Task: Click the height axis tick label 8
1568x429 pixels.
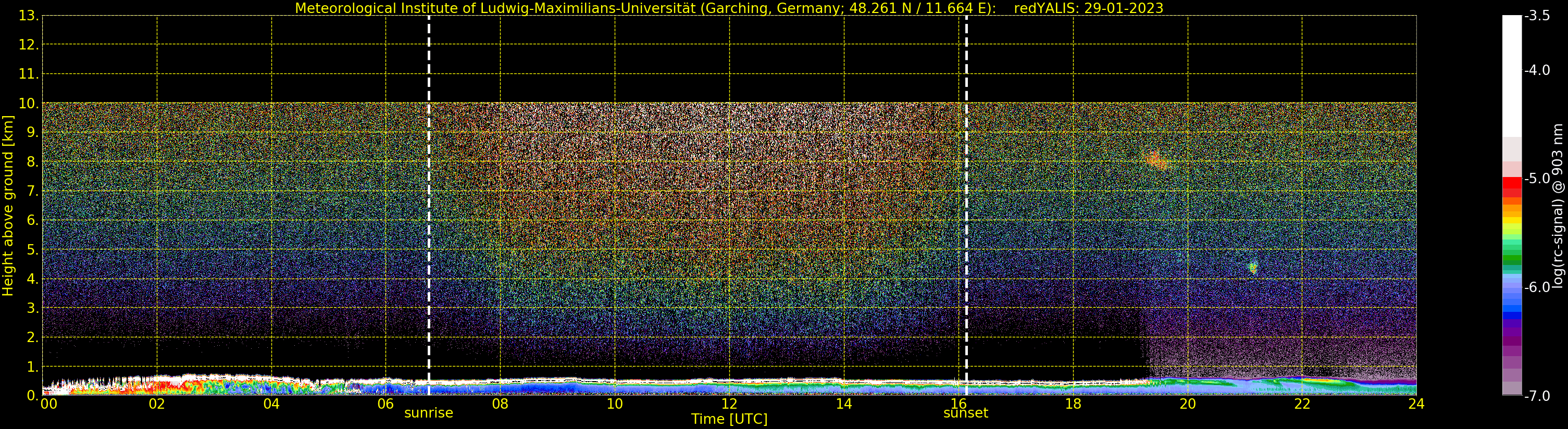Action: pyautogui.click(x=32, y=162)
